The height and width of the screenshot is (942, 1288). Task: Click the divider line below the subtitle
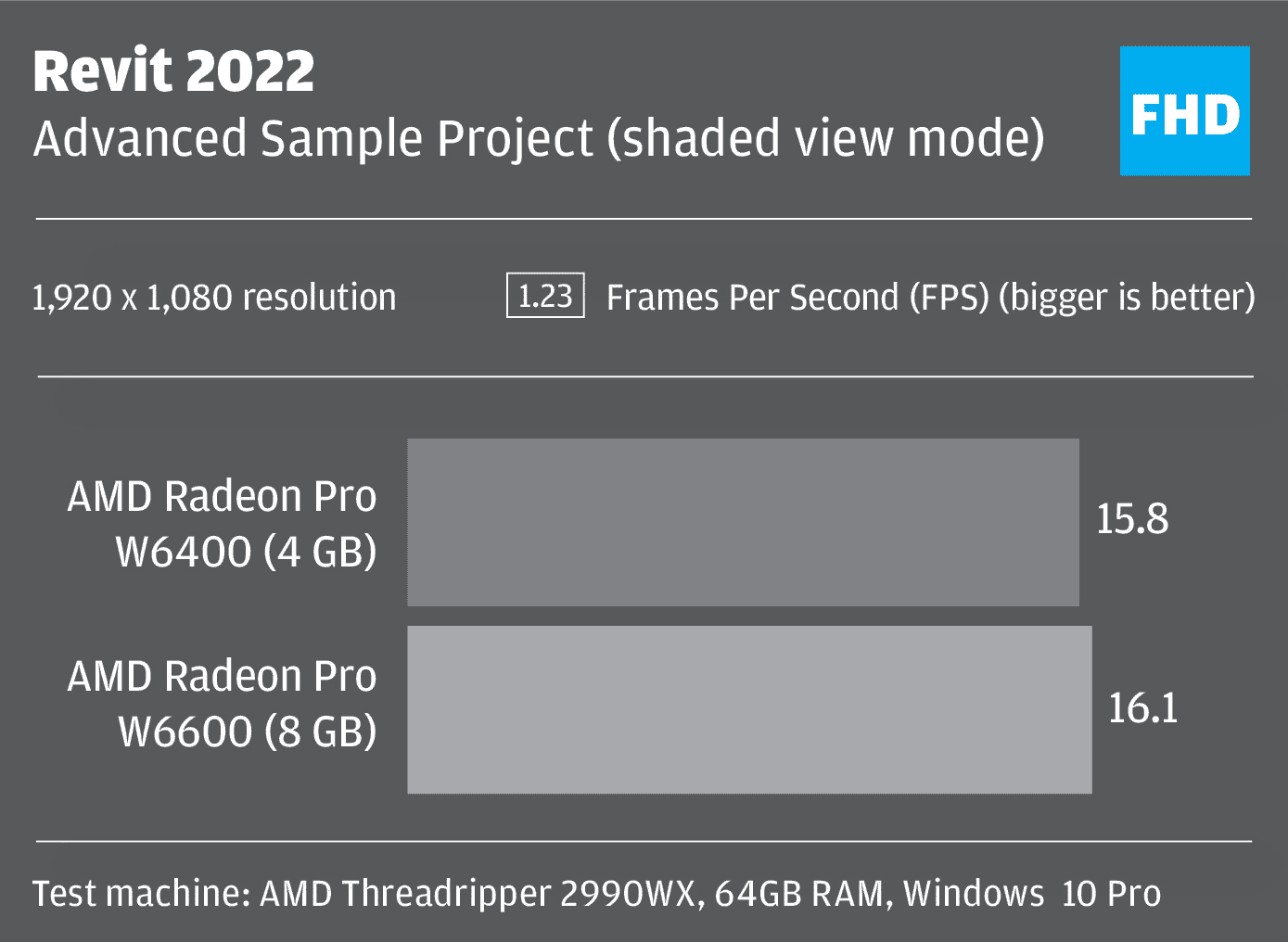[x=644, y=219]
